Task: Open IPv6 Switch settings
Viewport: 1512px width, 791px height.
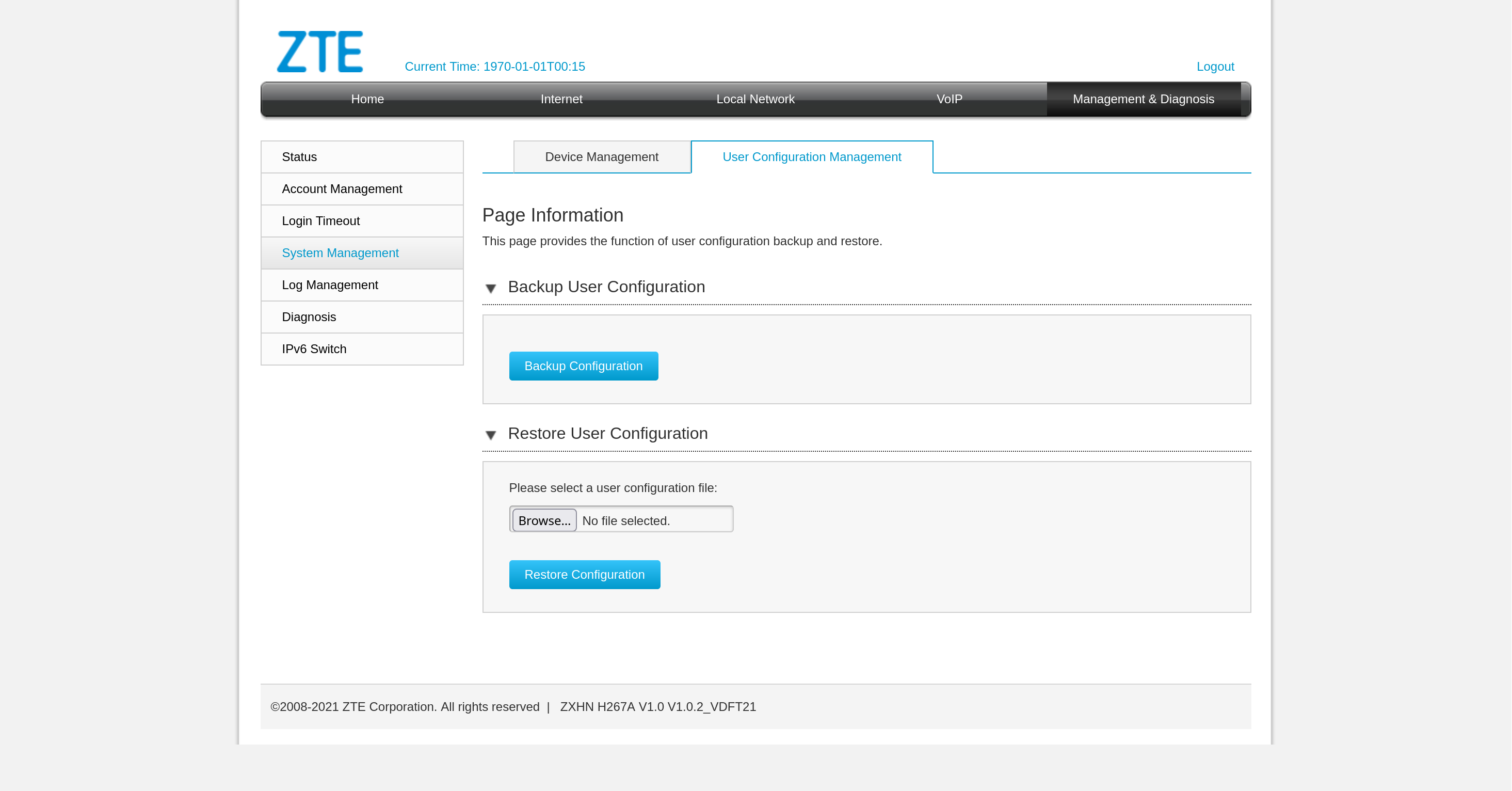Action: point(314,349)
